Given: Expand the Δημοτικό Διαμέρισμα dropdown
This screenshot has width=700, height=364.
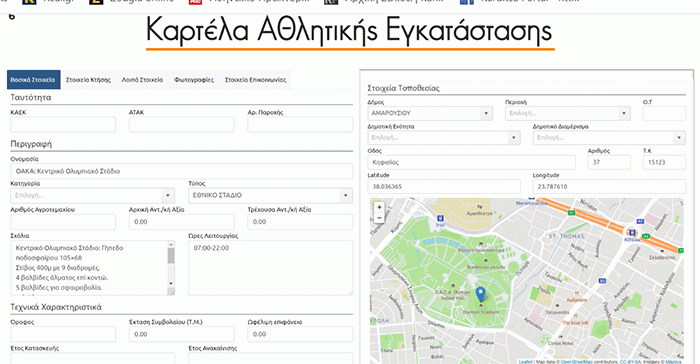Looking at the screenshot, I should pyautogui.click(x=609, y=138).
